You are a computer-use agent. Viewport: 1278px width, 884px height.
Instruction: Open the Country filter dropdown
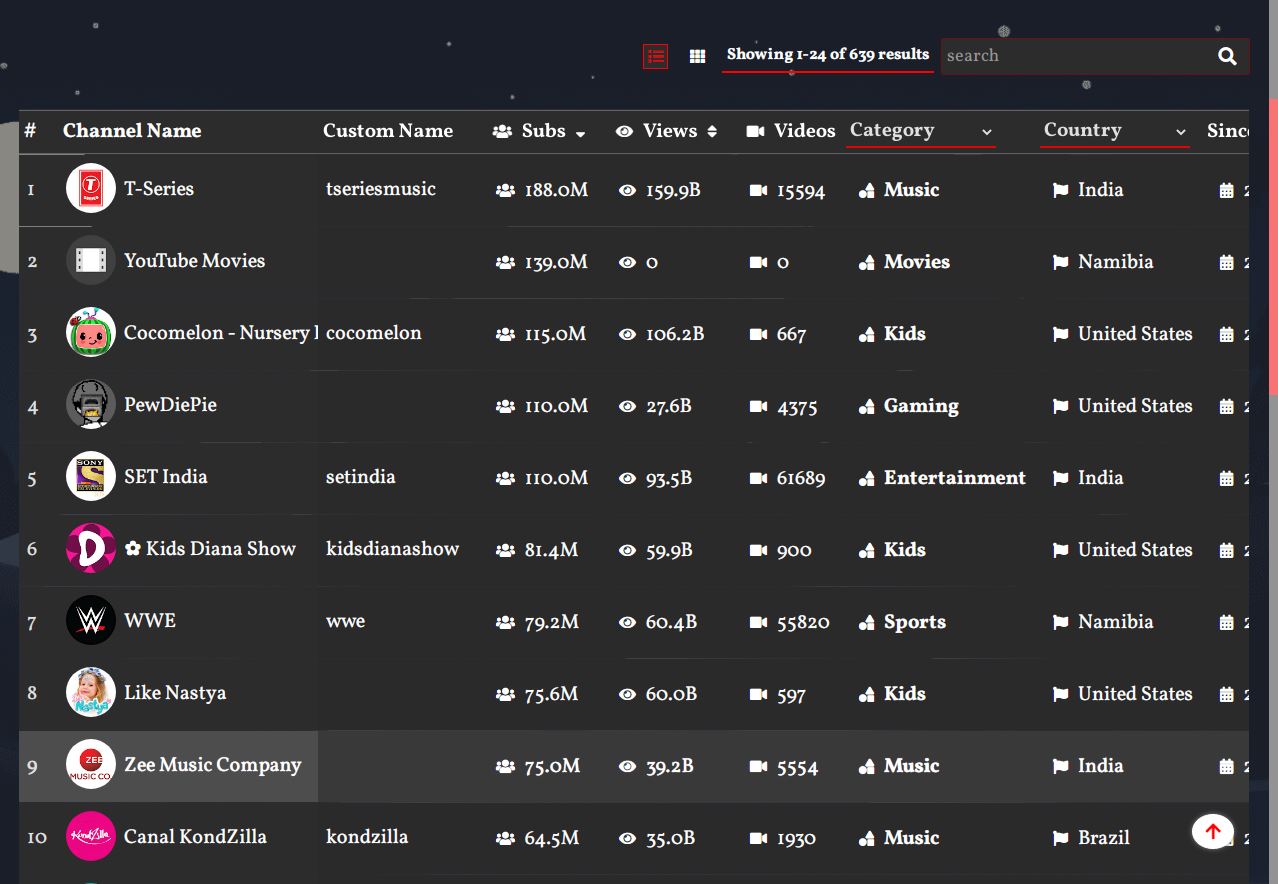coord(1114,131)
